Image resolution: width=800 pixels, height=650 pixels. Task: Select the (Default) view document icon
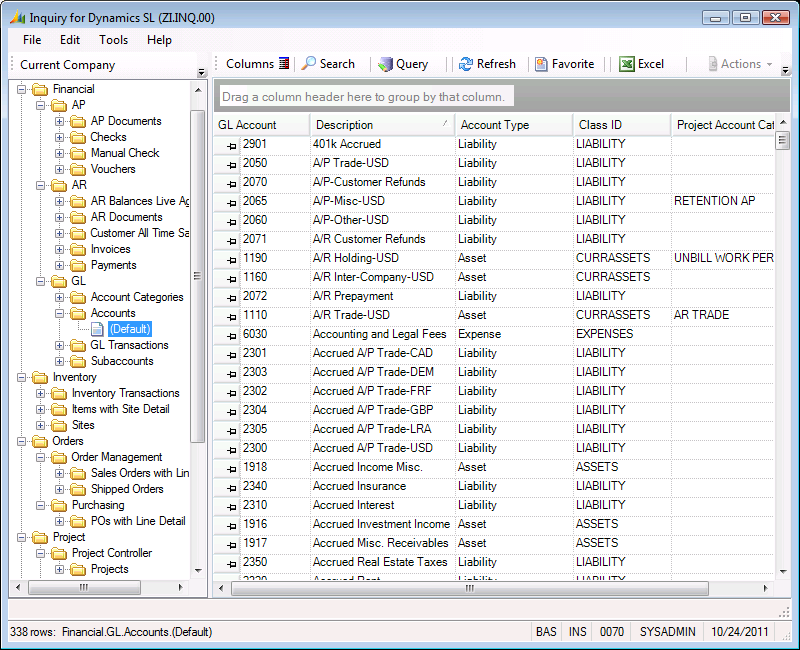click(97, 329)
